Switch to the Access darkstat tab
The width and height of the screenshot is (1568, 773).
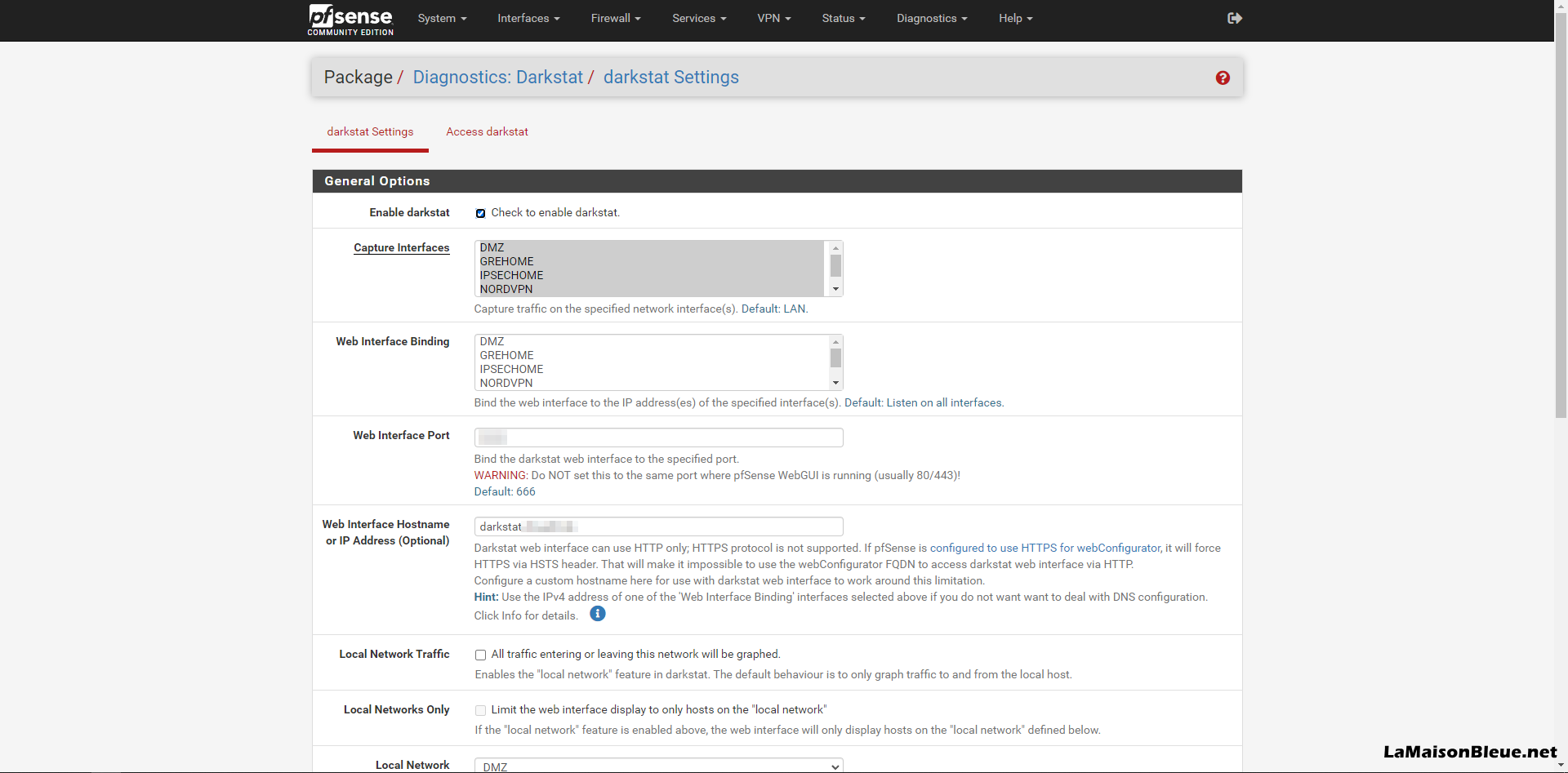pos(487,132)
